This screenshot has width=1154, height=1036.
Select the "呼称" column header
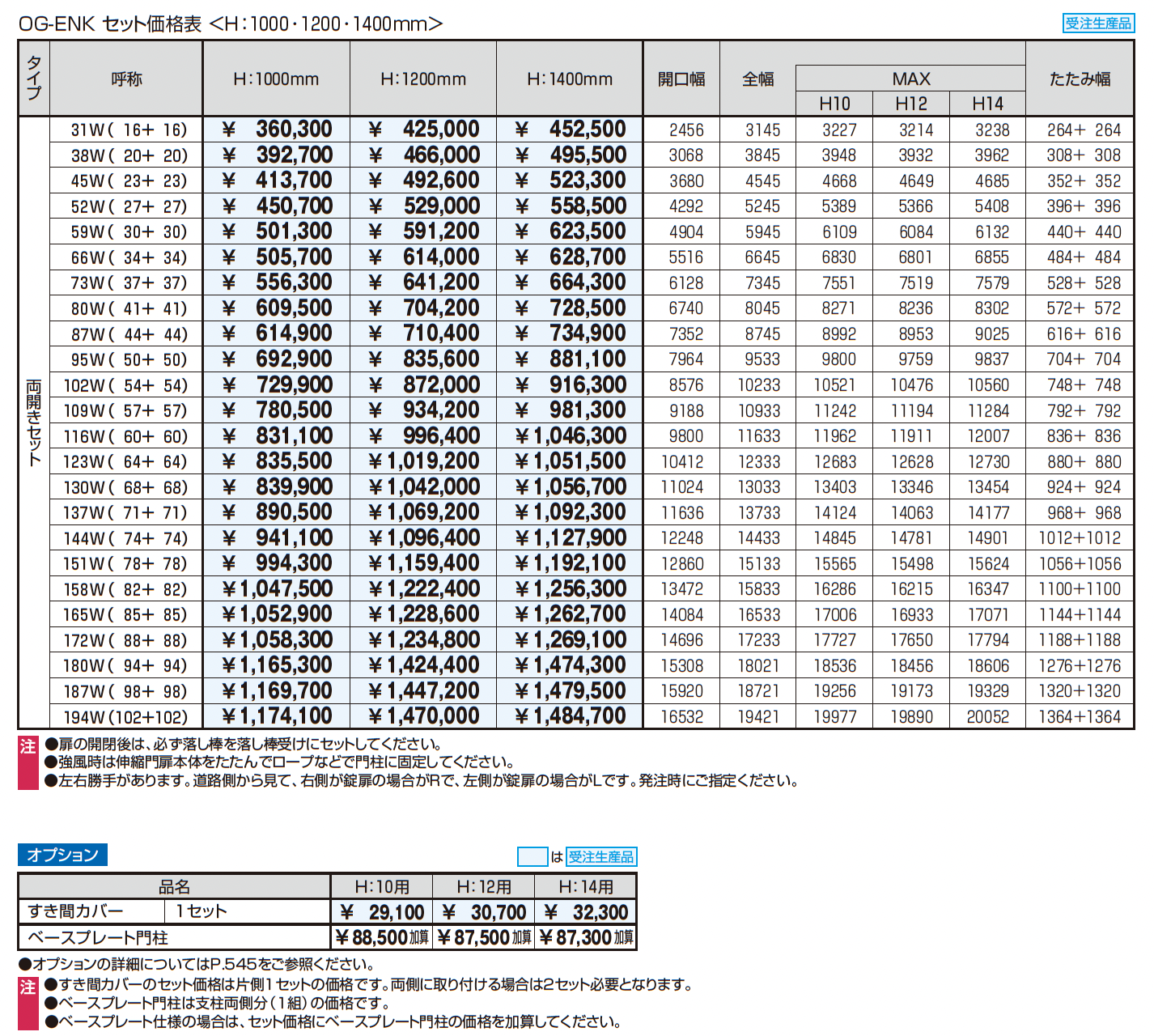pos(126,79)
